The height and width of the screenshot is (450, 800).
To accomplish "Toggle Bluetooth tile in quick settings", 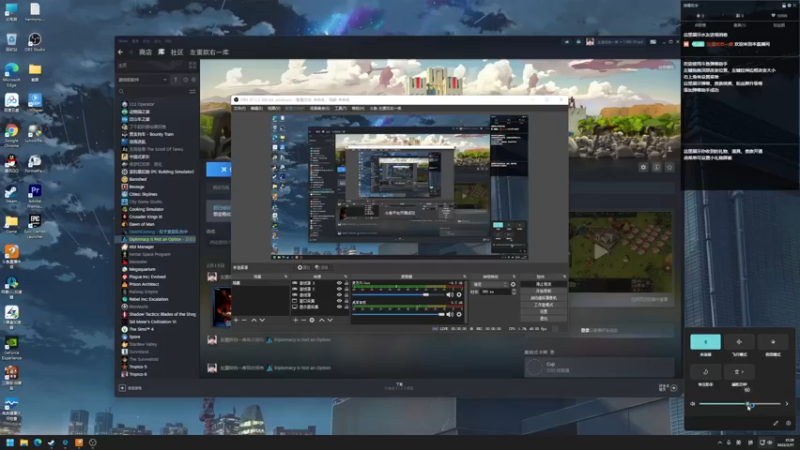I will click(706, 342).
